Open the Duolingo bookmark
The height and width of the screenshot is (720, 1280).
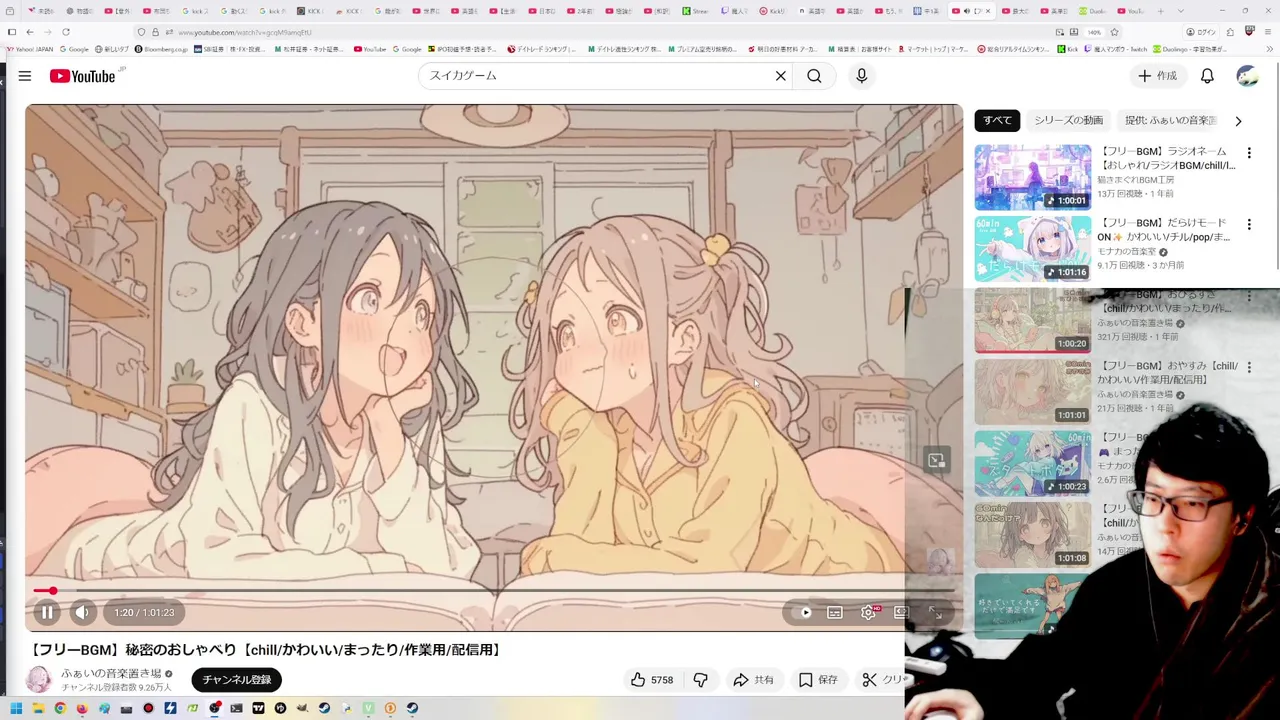click(x=1190, y=49)
